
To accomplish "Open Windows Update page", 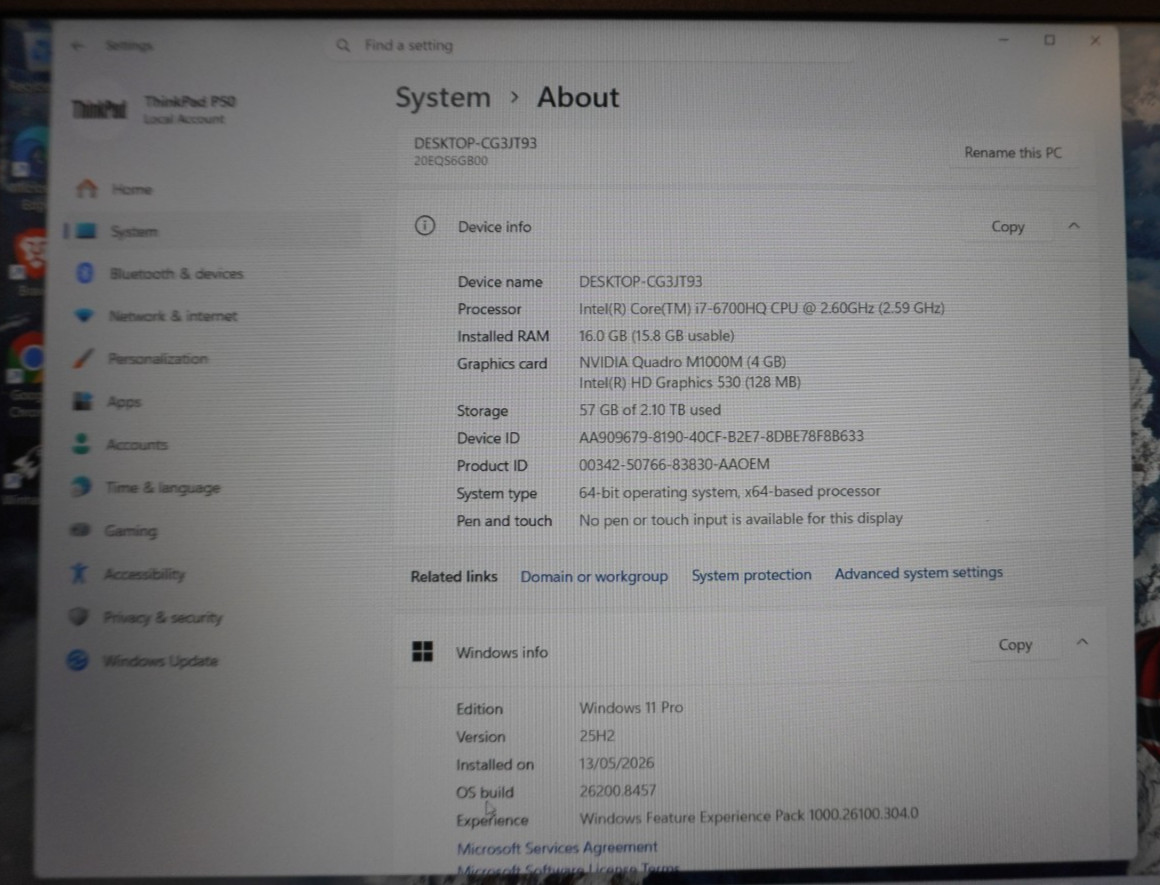I will tap(160, 660).
